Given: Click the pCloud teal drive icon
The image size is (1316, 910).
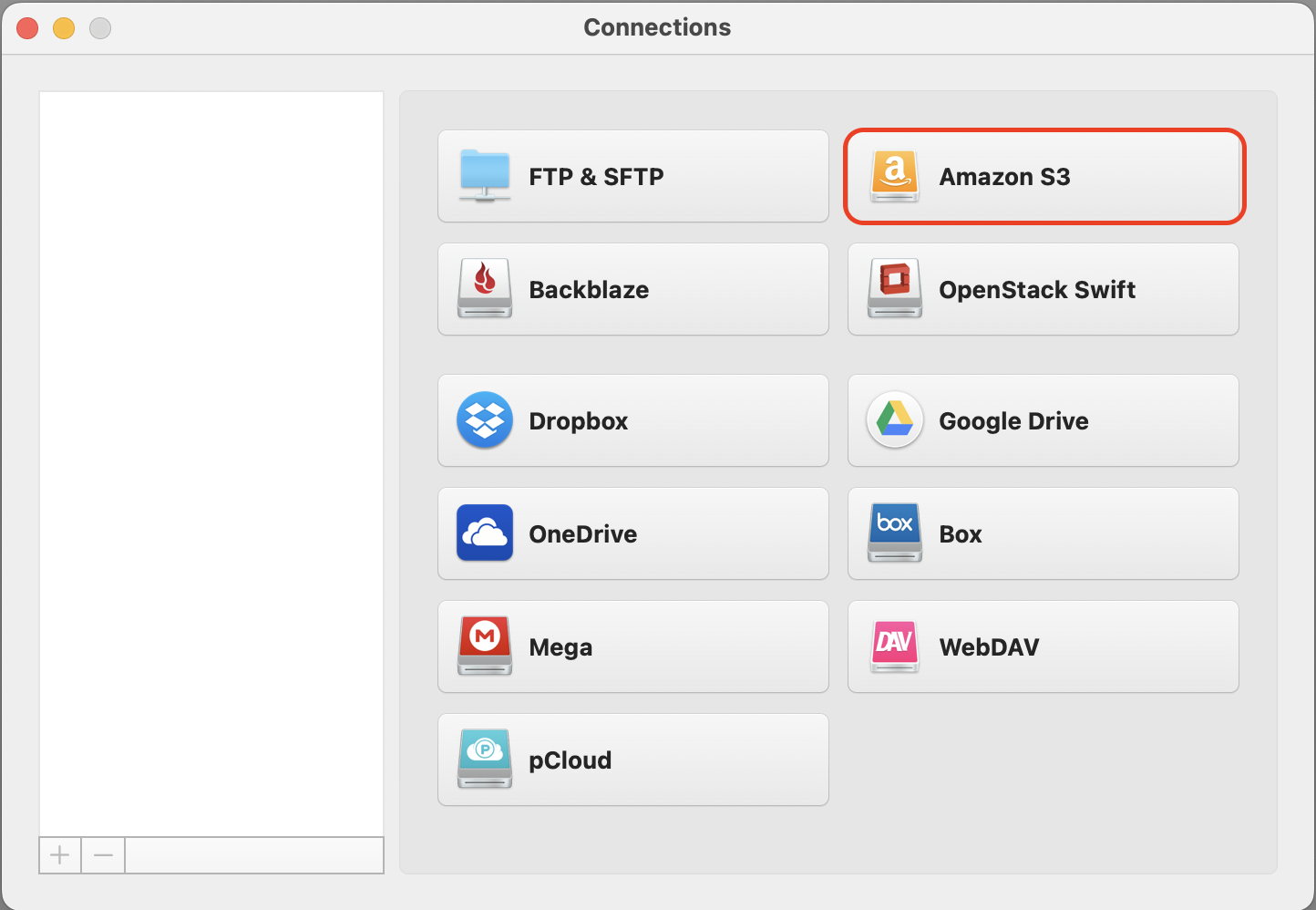Looking at the screenshot, I should click(485, 759).
